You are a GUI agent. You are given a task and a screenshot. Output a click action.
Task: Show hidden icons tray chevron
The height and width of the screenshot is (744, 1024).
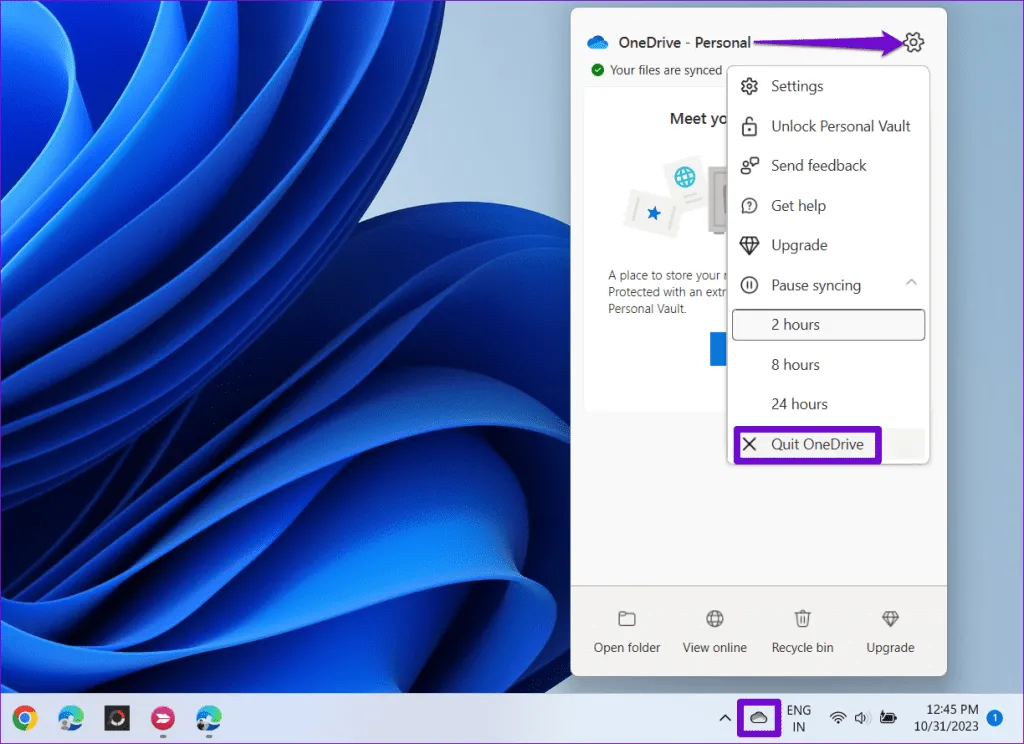pyautogui.click(x=724, y=717)
